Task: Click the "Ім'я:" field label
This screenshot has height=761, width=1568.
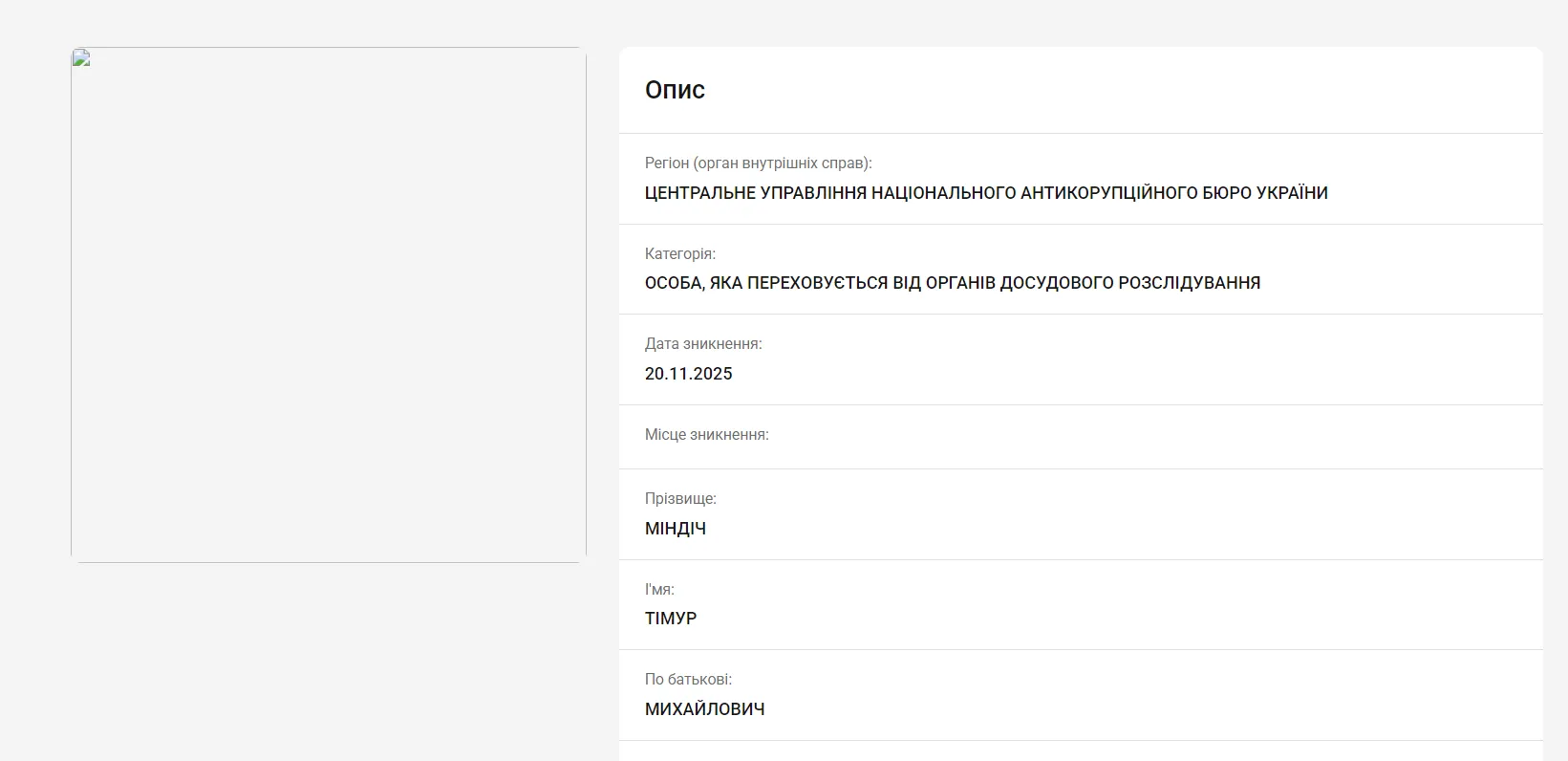Action: (659, 590)
